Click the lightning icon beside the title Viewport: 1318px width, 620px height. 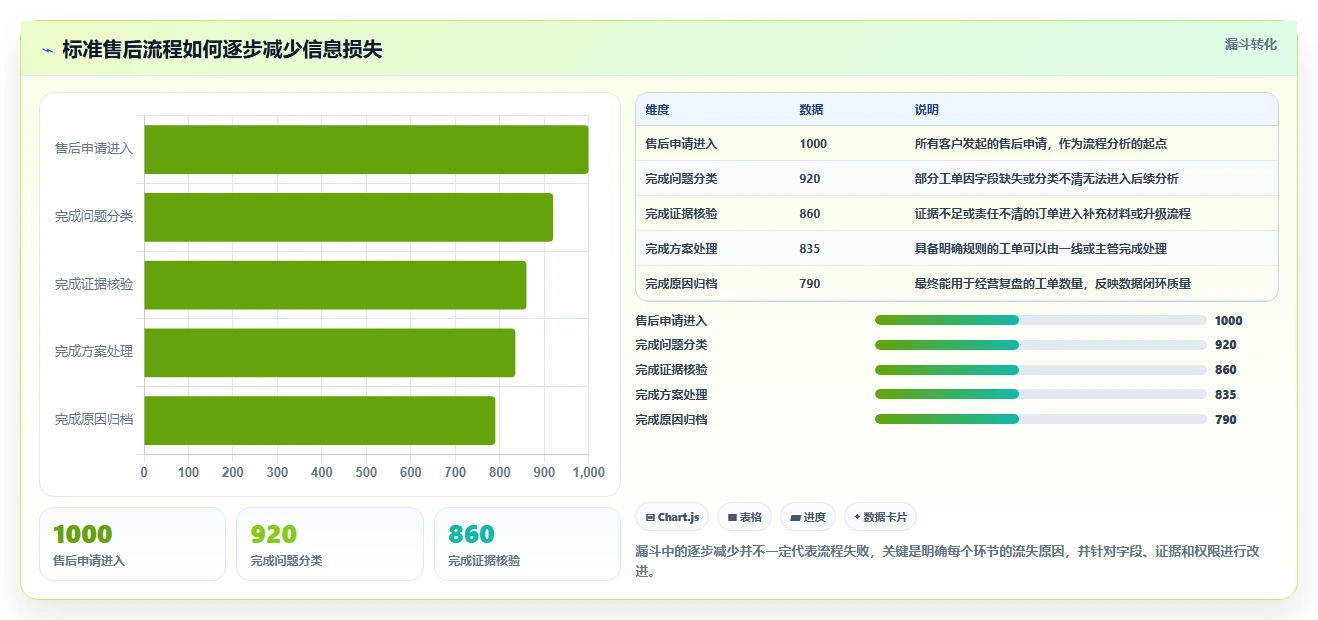pos(48,50)
